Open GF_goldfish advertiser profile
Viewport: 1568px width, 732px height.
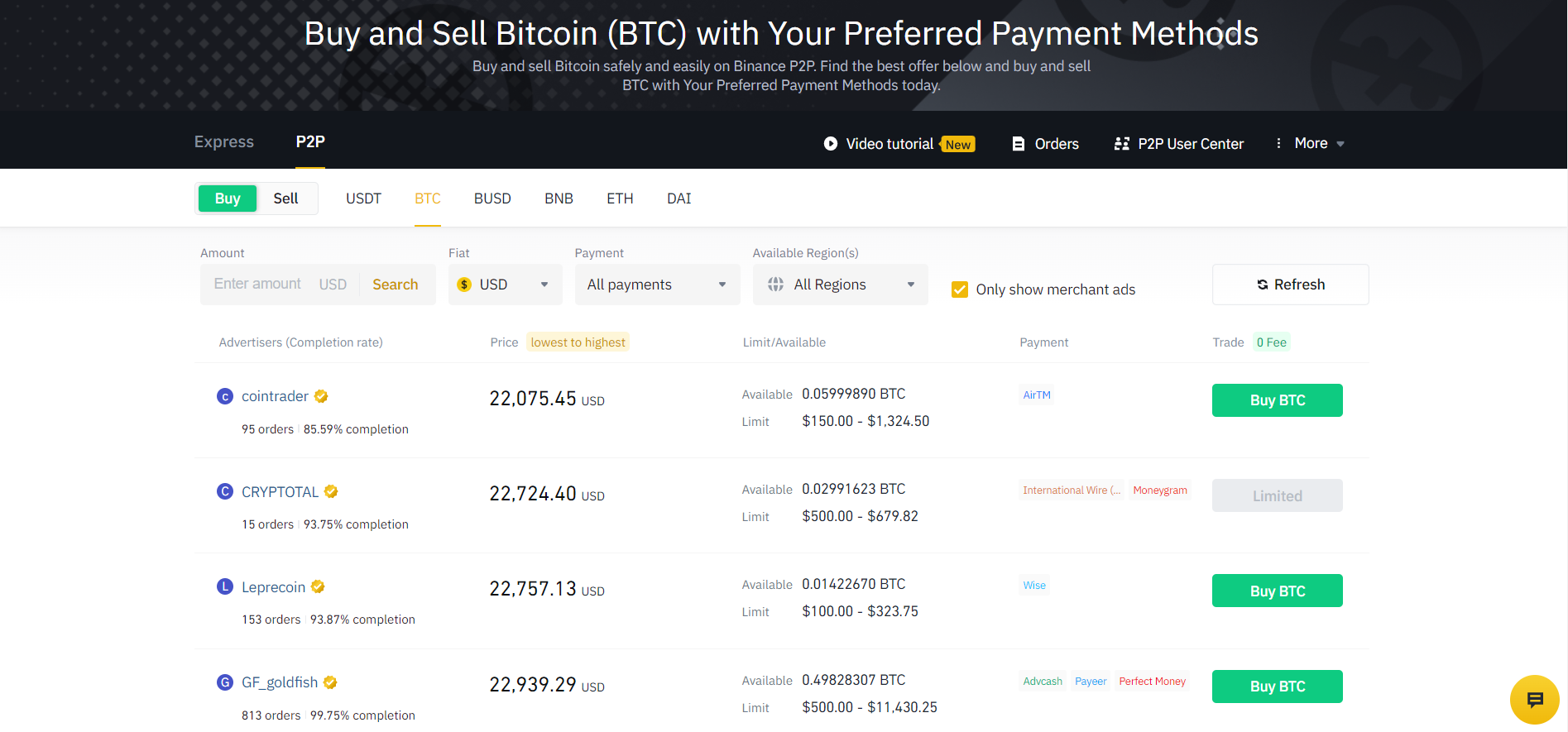click(x=280, y=682)
